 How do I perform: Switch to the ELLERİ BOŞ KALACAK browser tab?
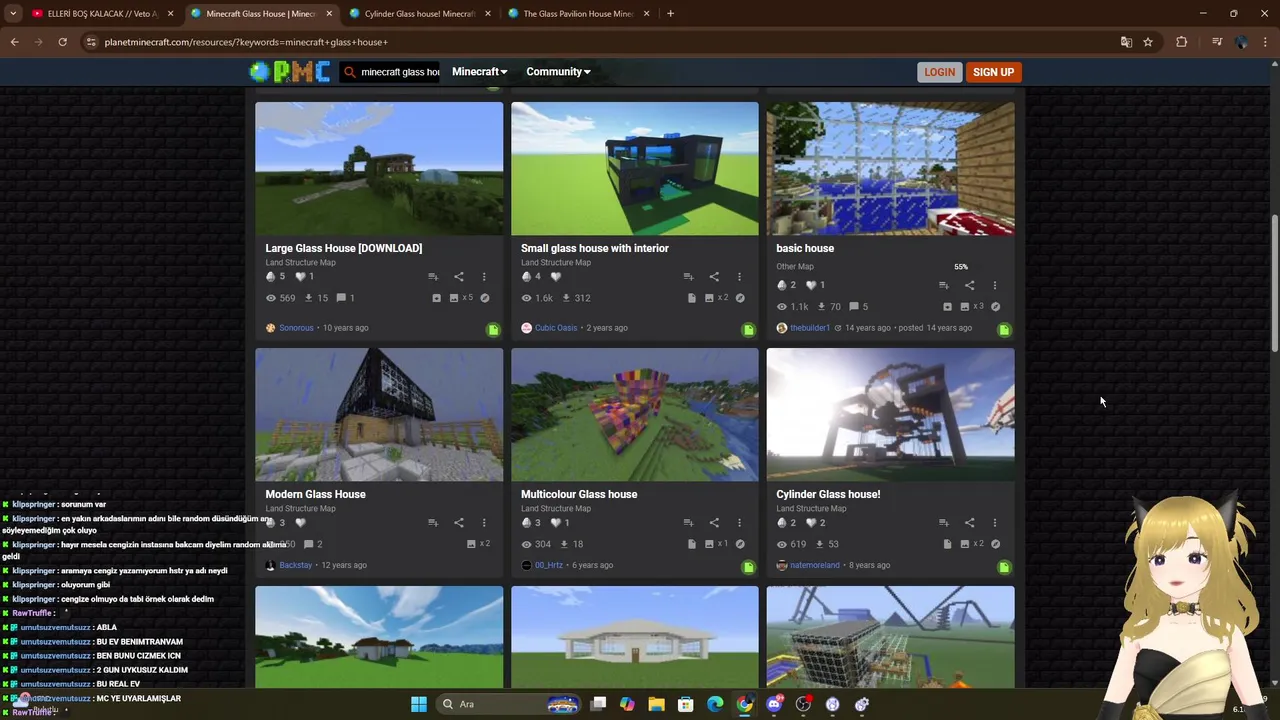pyautogui.click(x=102, y=14)
